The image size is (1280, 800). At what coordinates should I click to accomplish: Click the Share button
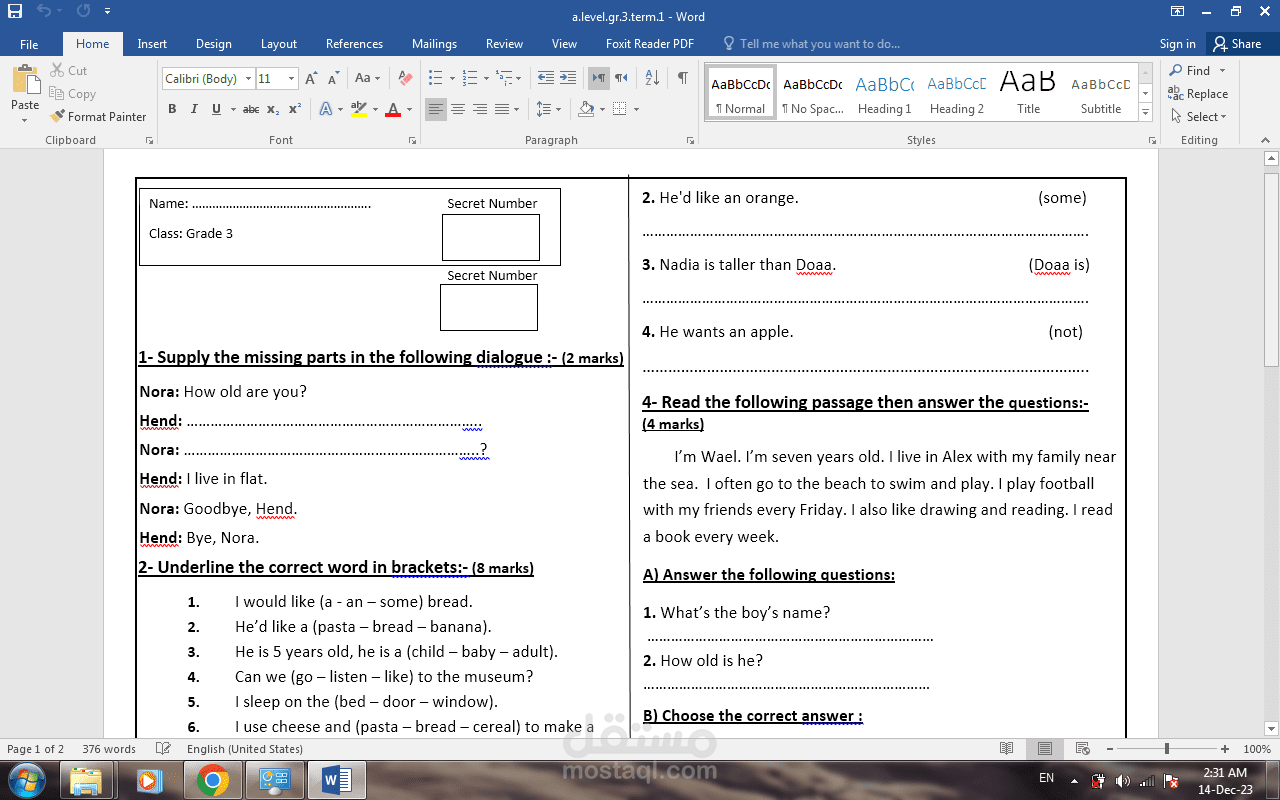pos(1237,44)
